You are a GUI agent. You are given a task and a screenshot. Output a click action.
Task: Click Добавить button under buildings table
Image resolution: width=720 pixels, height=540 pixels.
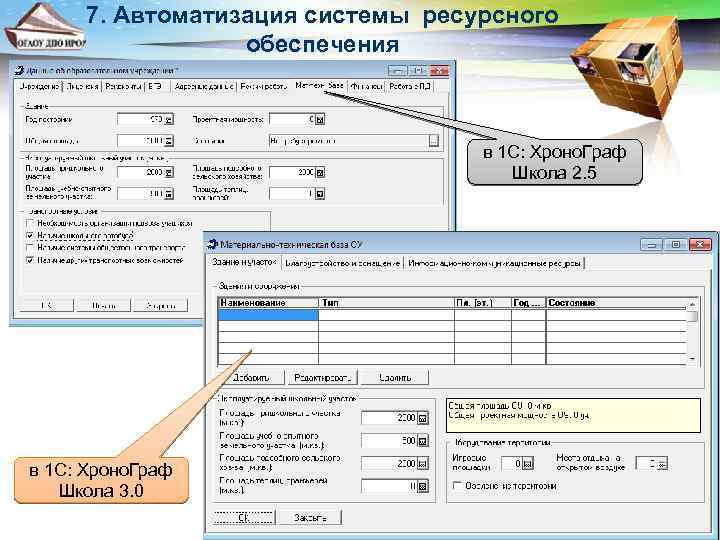[251, 377]
